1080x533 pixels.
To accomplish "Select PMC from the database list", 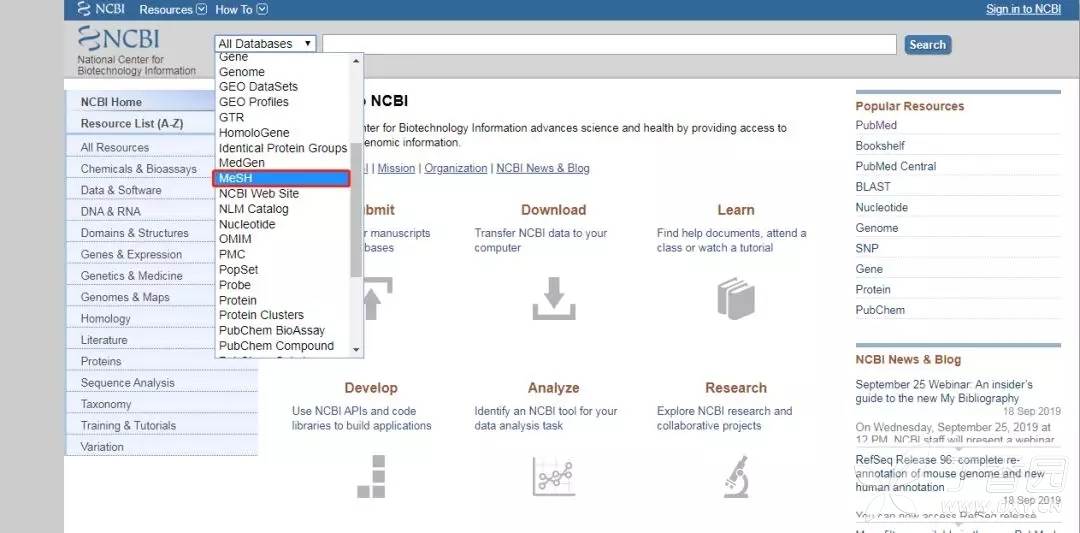I will (x=232, y=254).
